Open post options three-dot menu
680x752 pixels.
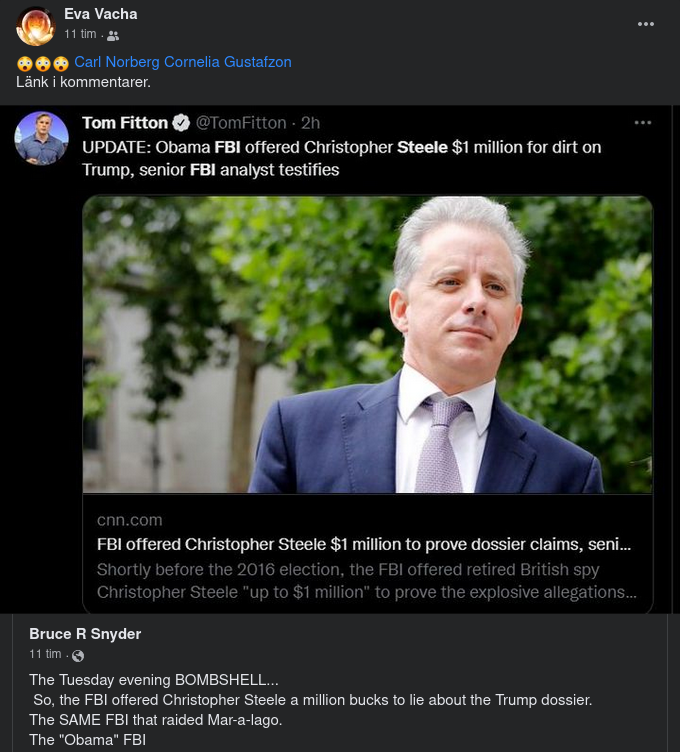pos(646,24)
